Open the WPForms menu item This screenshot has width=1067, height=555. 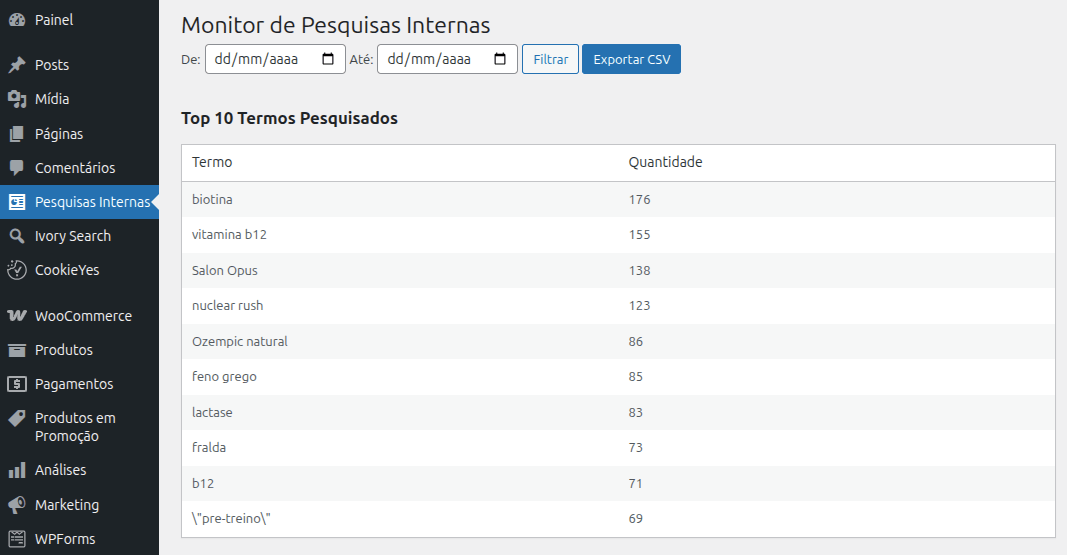65,539
